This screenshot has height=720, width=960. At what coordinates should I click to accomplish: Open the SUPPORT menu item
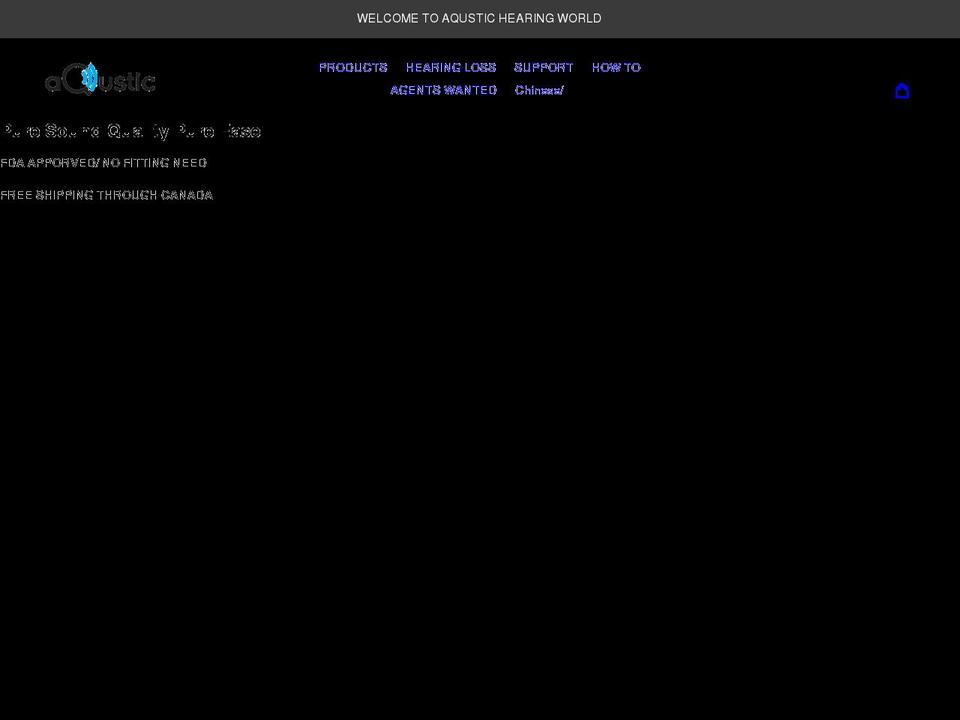pyautogui.click(x=544, y=67)
